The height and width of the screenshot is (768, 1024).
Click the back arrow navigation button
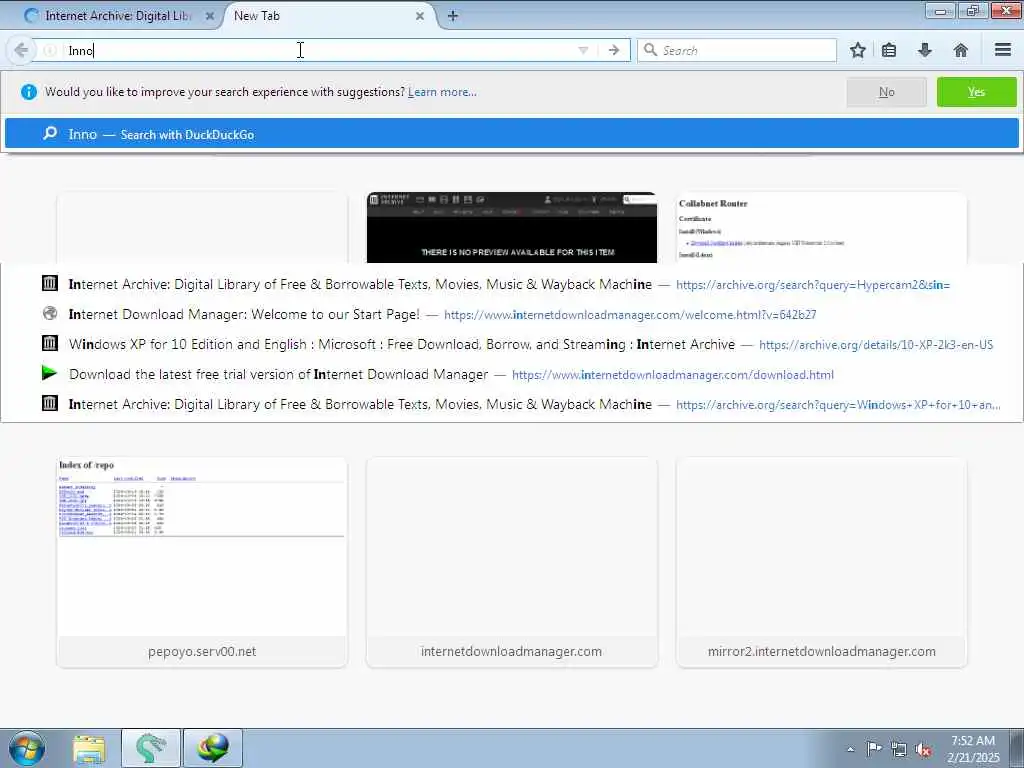pos(21,50)
